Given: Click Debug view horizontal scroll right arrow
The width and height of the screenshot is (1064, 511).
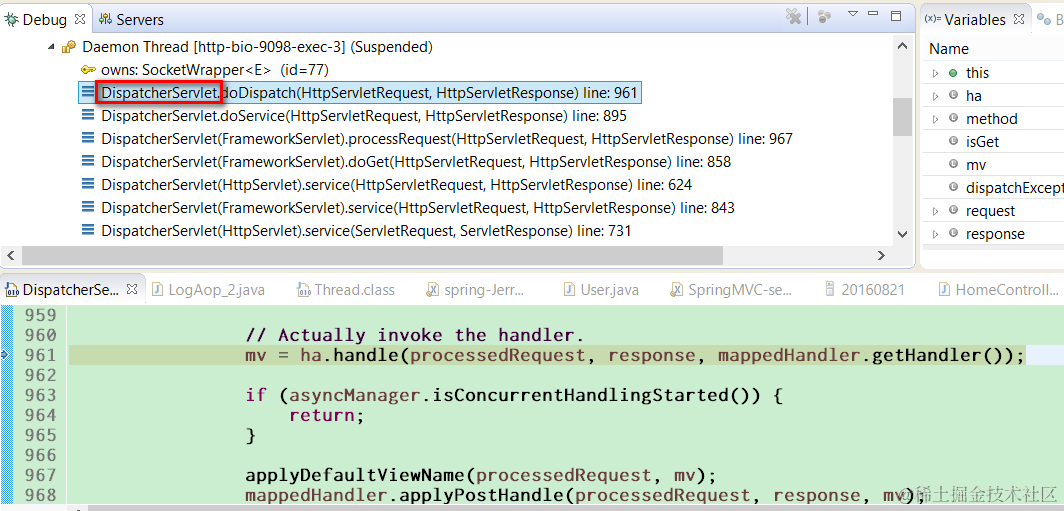Looking at the screenshot, I should pyautogui.click(x=881, y=255).
